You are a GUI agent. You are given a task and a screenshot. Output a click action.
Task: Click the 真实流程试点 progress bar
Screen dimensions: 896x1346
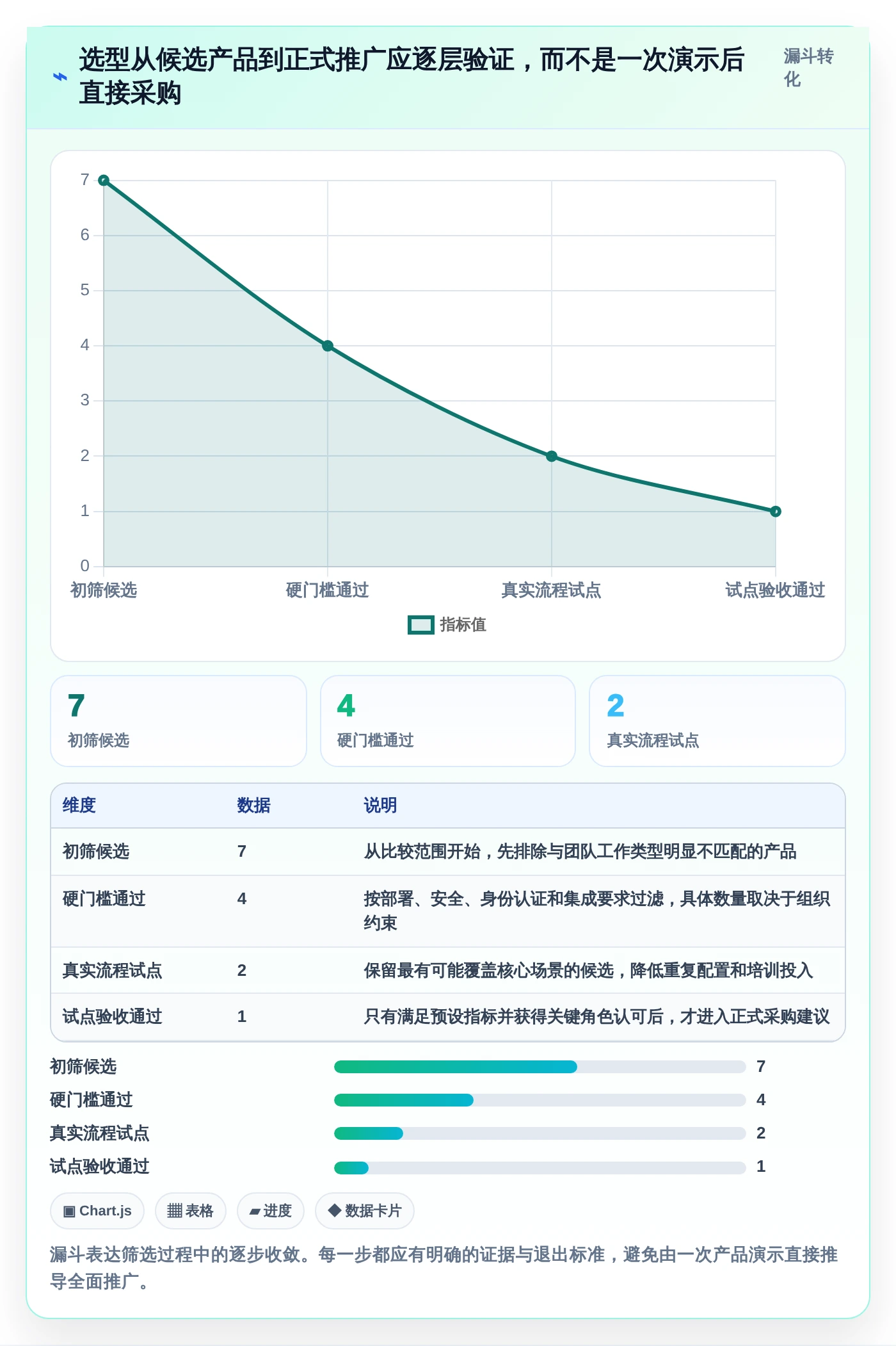coord(540,1133)
